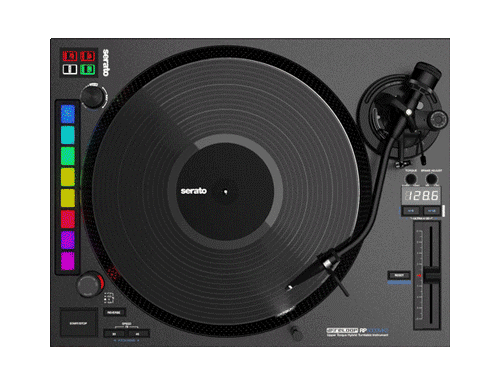
Task: Click the Brake Adjust knob
Action: [x=431, y=179]
